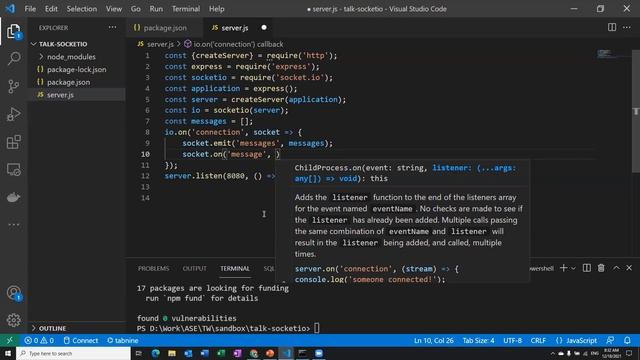Viewport: 640px width, 360px height.
Task: Switch to OUTPUT panel tab
Action: (x=195, y=268)
